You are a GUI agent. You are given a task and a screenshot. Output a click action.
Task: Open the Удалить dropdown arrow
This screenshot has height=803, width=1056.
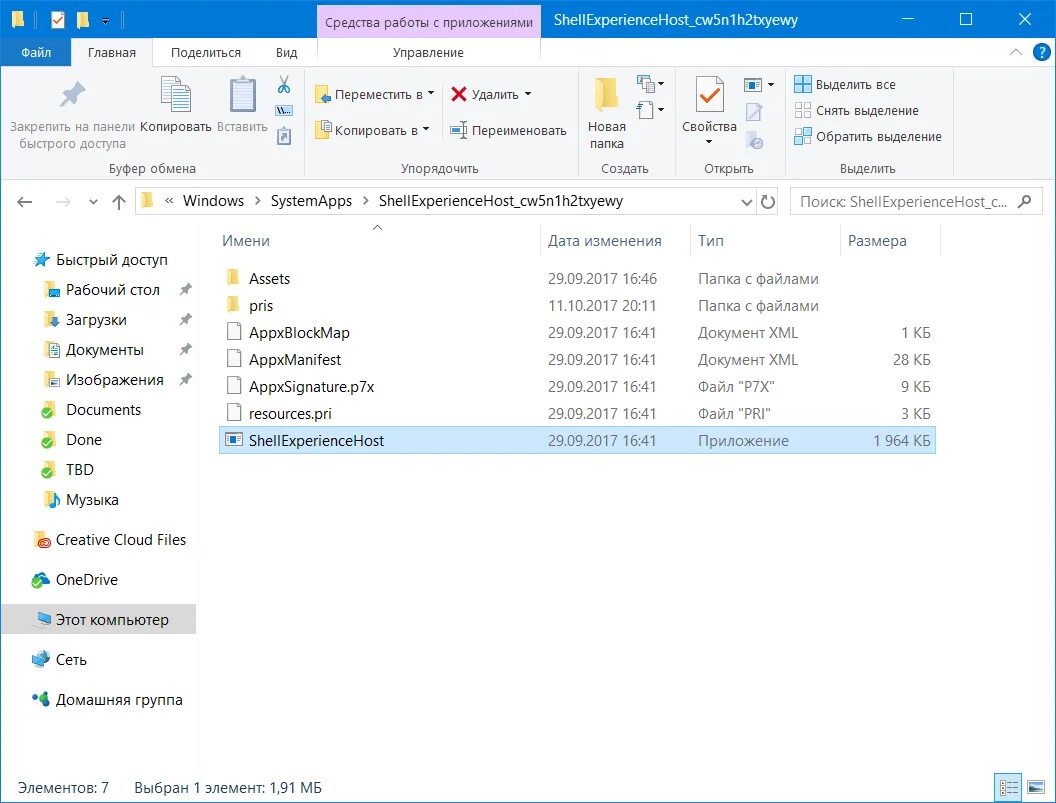click(527, 94)
